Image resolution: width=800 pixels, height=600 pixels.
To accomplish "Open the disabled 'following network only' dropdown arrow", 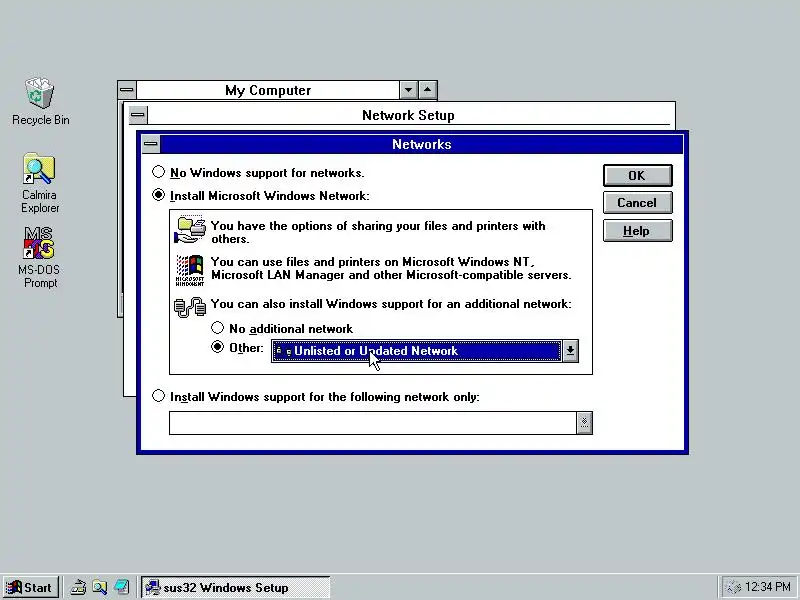I will (584, 423).
